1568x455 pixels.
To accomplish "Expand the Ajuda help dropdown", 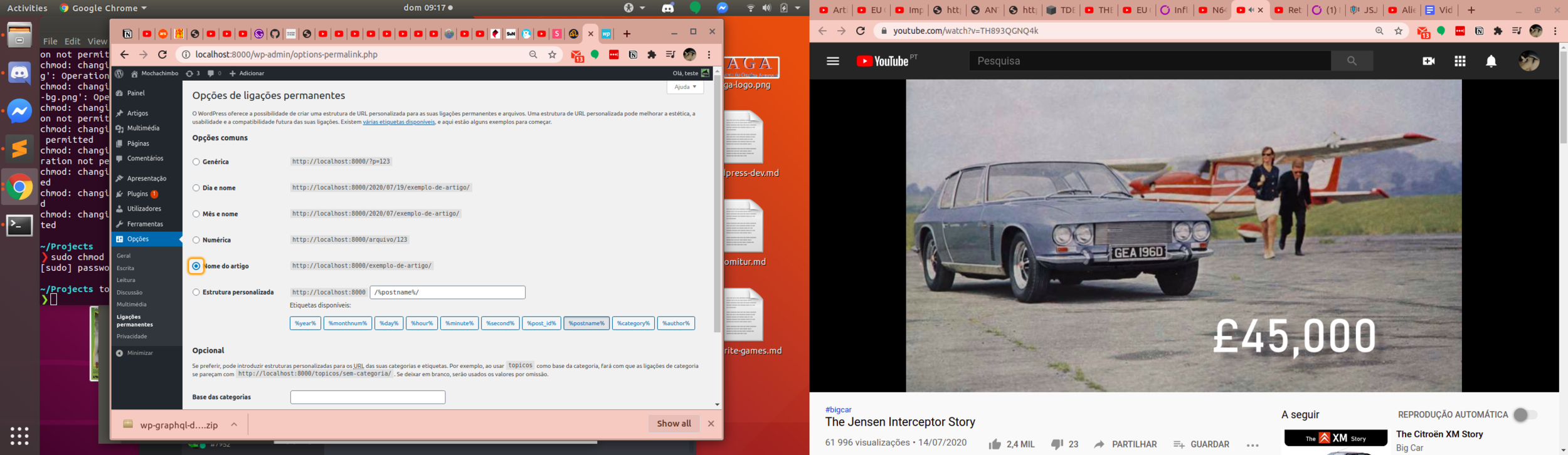I will pos(685,87).
